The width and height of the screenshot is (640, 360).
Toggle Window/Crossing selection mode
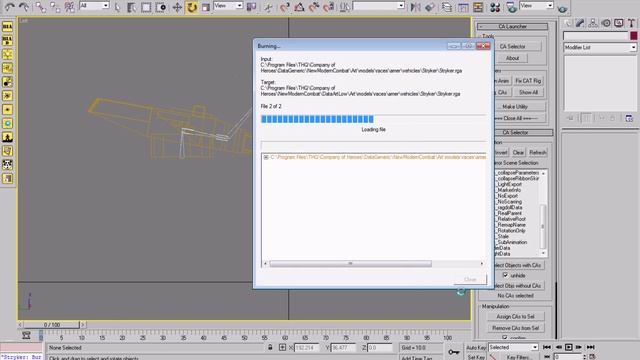click(161, 7)
